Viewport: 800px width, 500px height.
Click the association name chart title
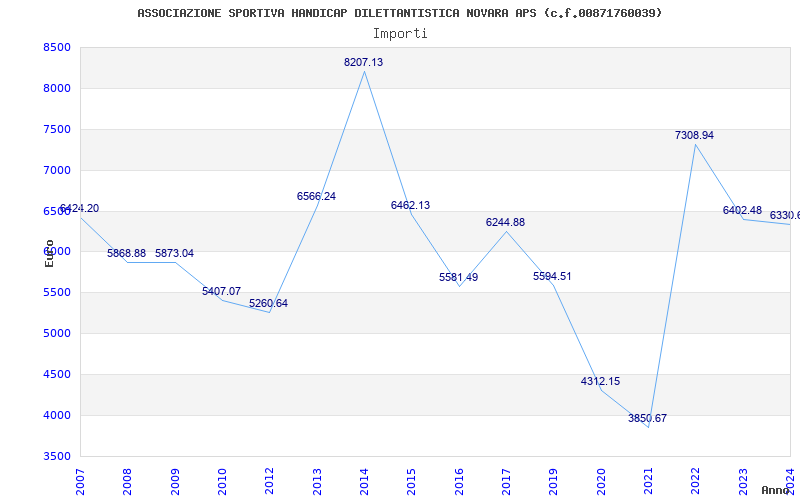[400, 13]
